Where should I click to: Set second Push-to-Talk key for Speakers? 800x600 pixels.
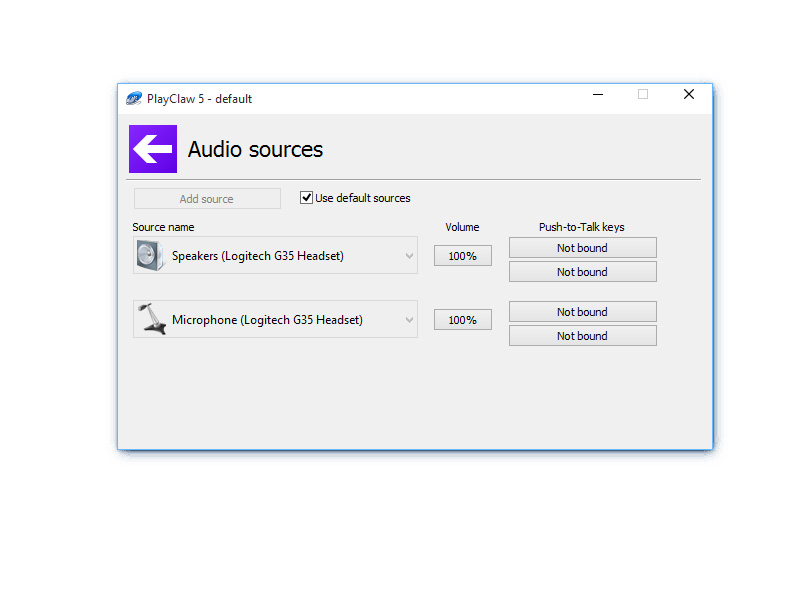click(582, 272)
